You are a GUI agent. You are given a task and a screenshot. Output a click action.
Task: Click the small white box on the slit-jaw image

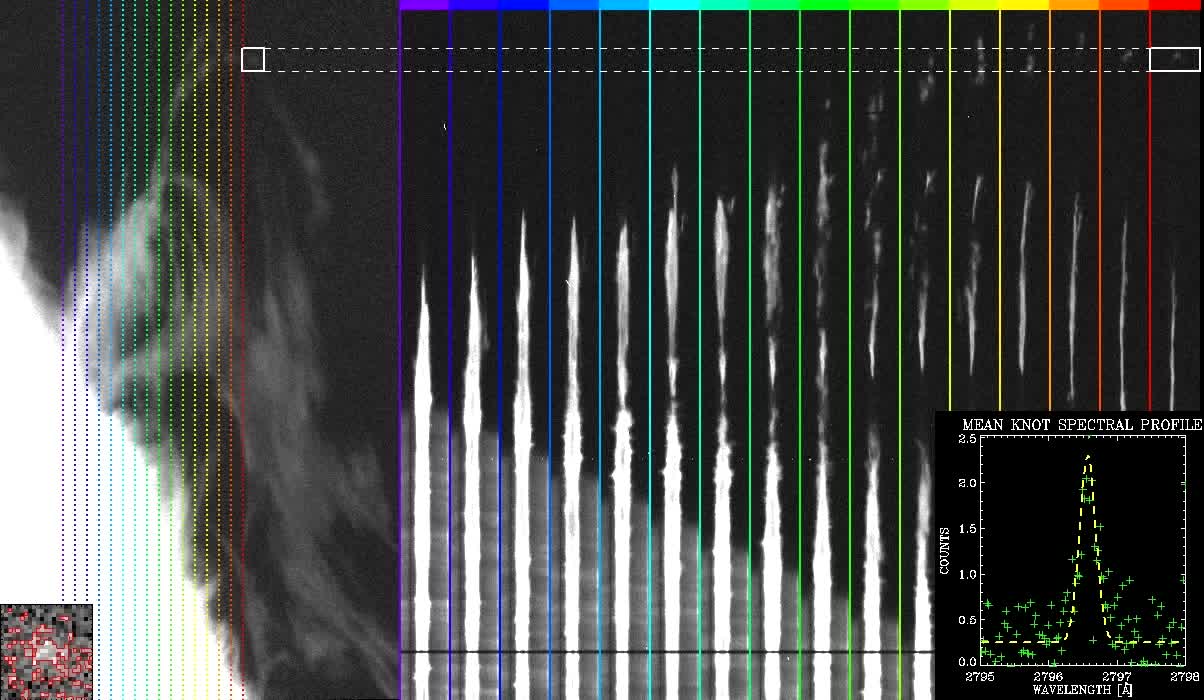click(253, 60)
